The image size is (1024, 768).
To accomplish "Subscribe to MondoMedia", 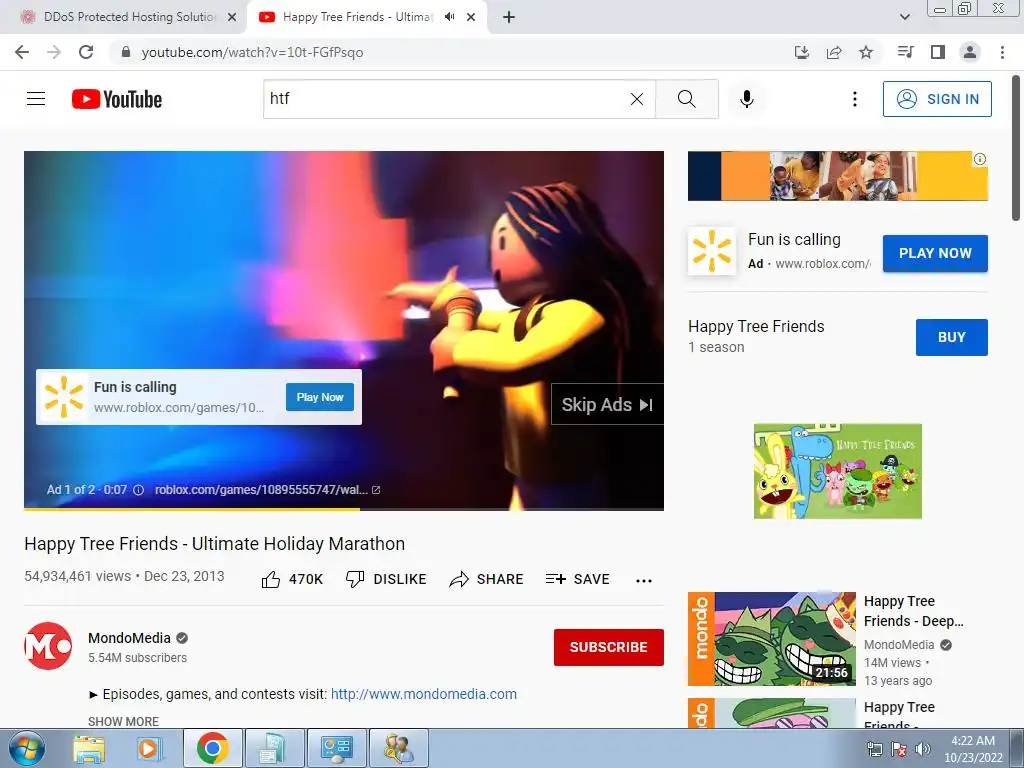I will point(609,647).
